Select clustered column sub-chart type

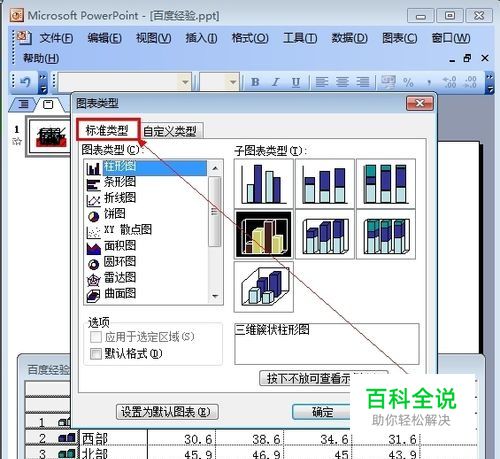point(264,184)
